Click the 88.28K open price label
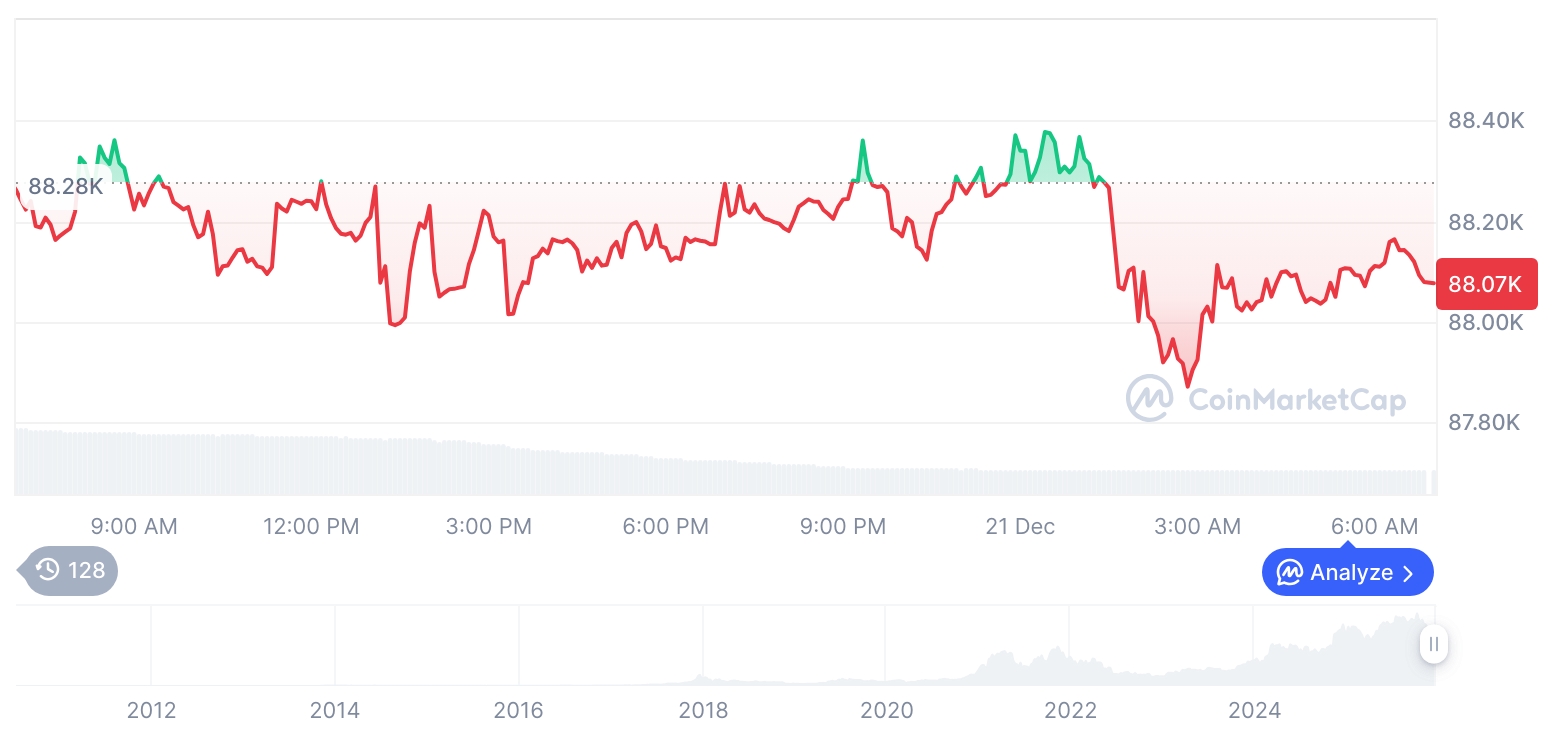 (65, 186)
